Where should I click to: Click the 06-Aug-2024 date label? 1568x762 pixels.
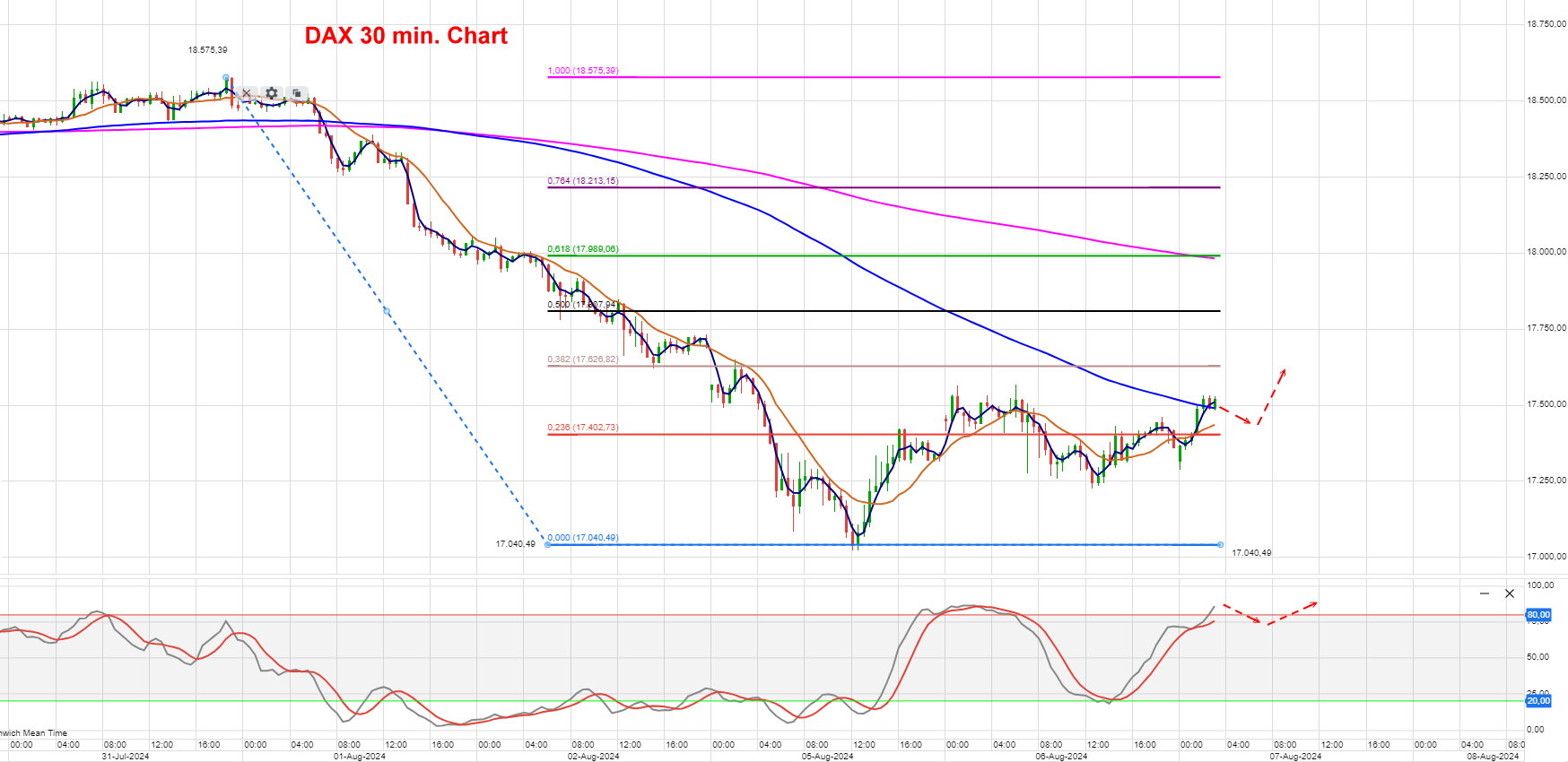coord(1062,756)
